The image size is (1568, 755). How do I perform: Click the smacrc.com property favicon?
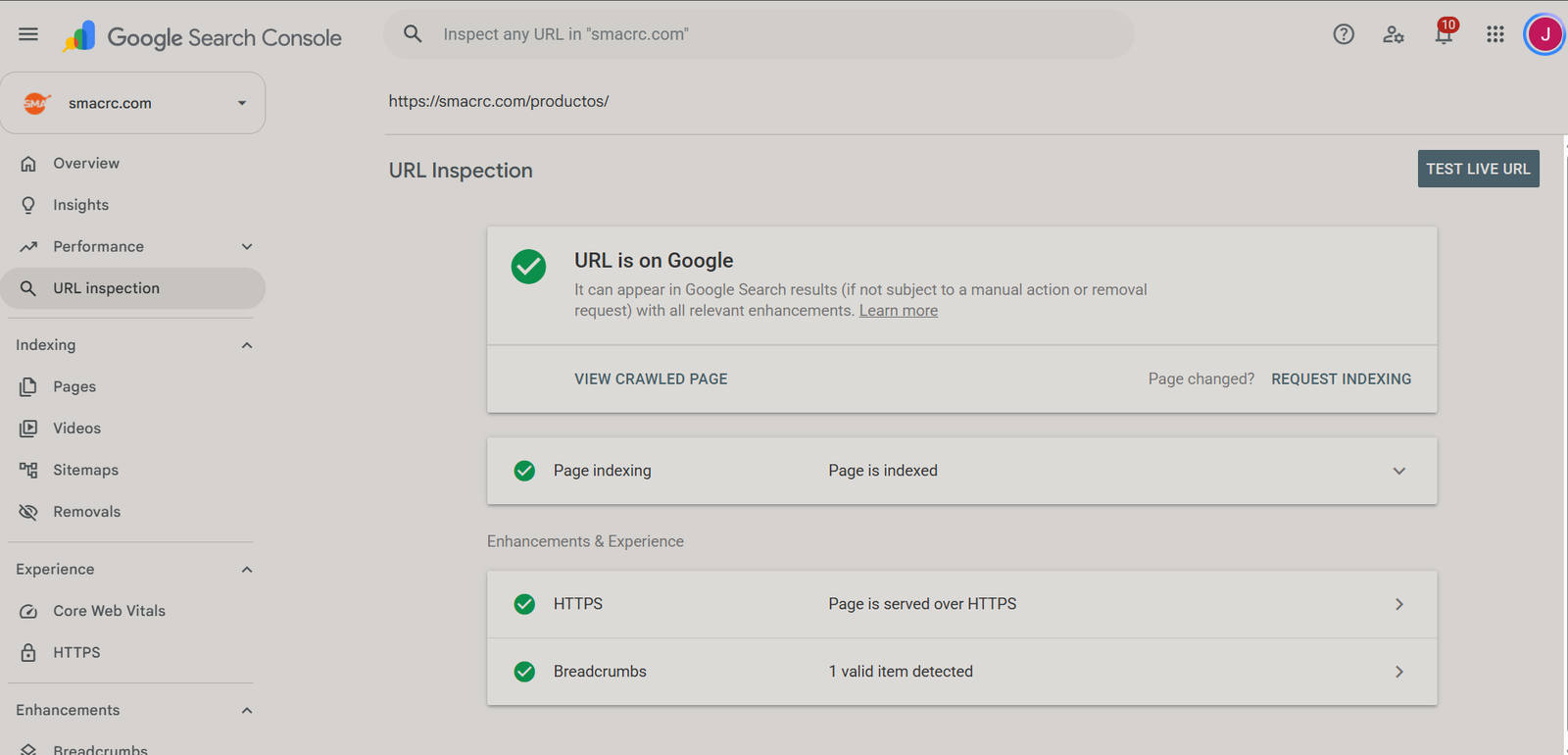36,103
